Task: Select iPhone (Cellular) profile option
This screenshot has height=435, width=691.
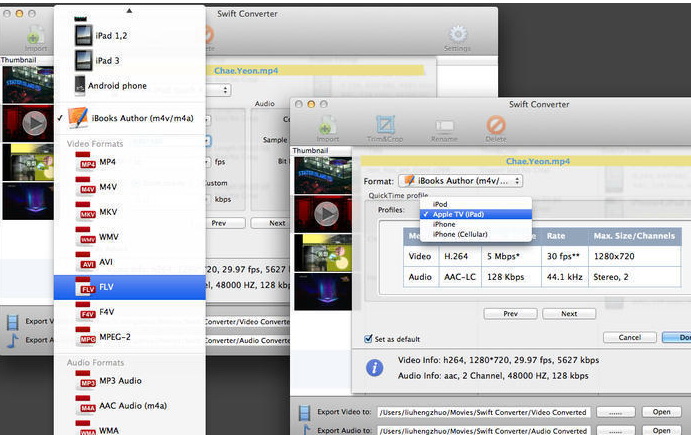Action: [x=476, y=234]
